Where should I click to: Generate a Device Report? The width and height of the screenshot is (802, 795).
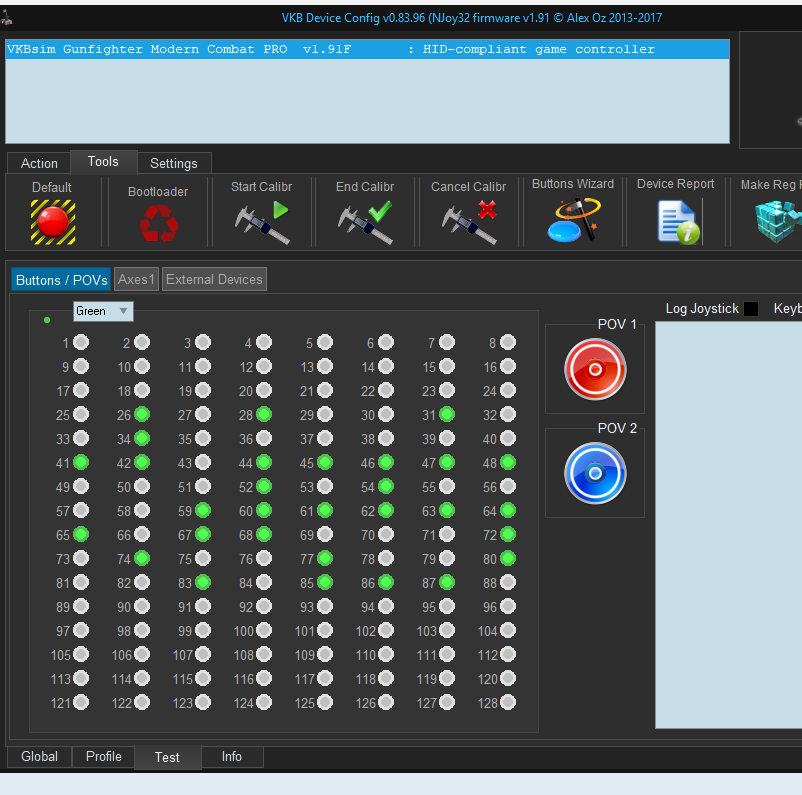677,221
